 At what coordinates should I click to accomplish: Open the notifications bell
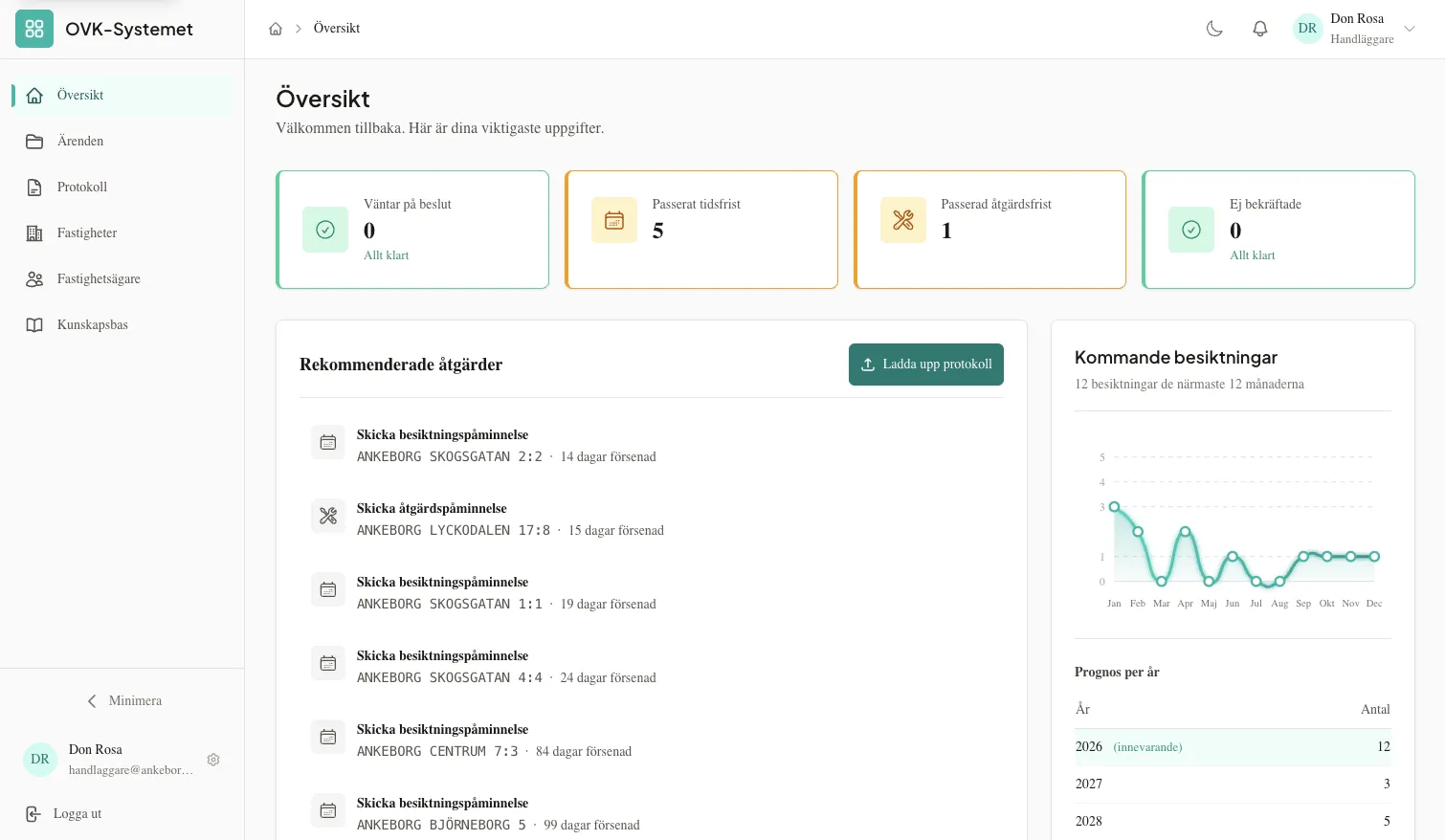[x=1260, y=29]
